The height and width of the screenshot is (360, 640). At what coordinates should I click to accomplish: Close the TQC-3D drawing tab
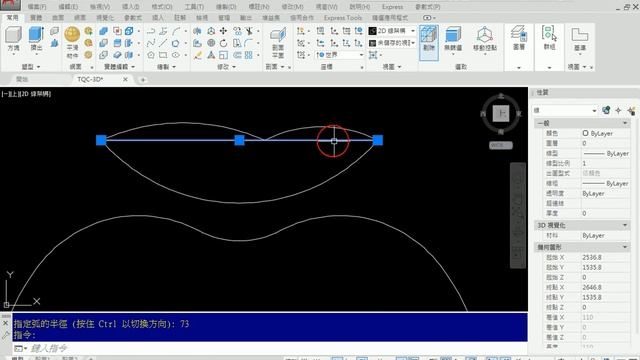point(125,79)
